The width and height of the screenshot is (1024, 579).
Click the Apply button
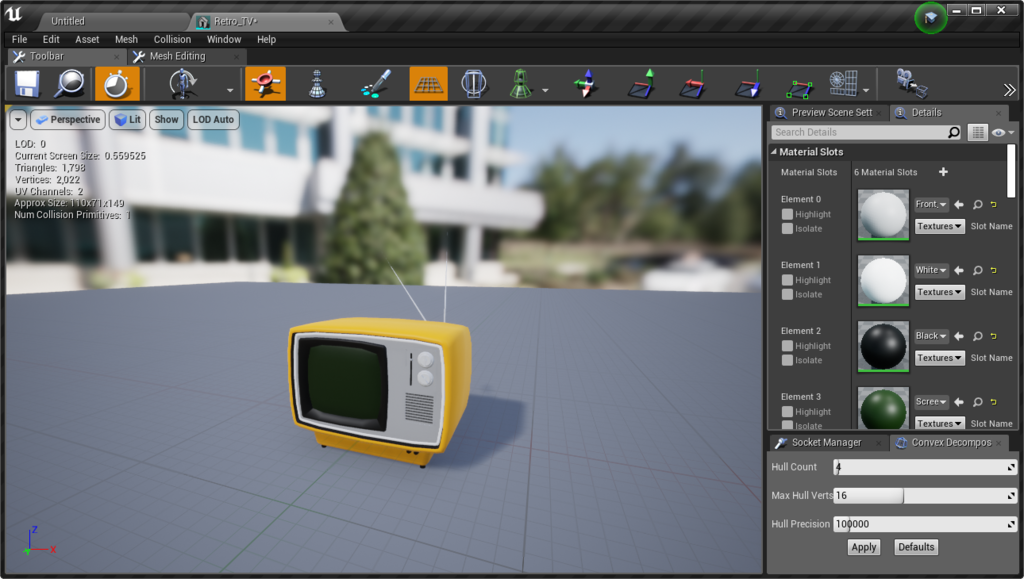click(x=863, y=547)
